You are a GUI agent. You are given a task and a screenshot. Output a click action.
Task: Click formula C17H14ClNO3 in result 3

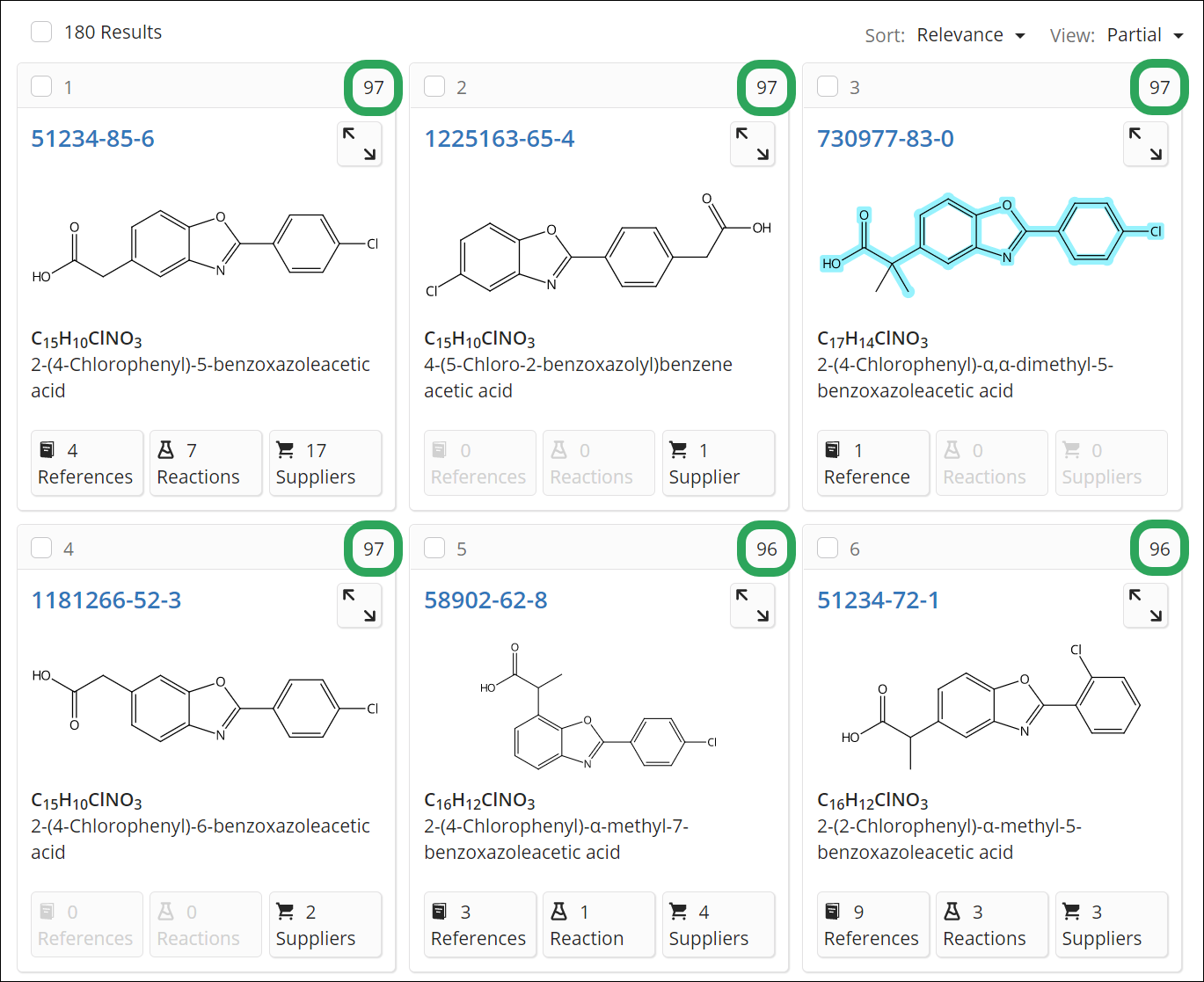point(872,339)
